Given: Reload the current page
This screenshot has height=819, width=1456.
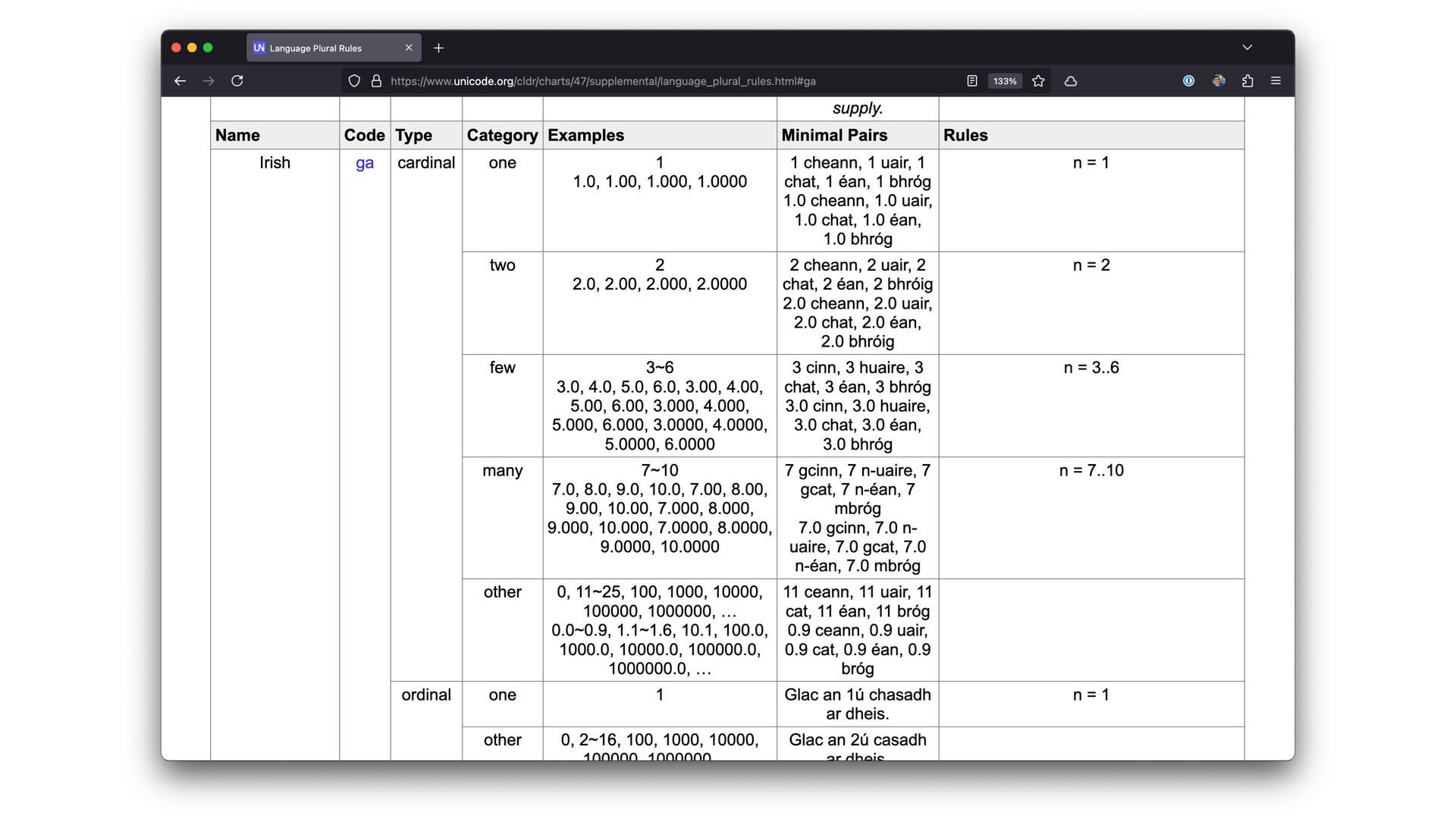Looking at the screenshot, I should (237, 81).
